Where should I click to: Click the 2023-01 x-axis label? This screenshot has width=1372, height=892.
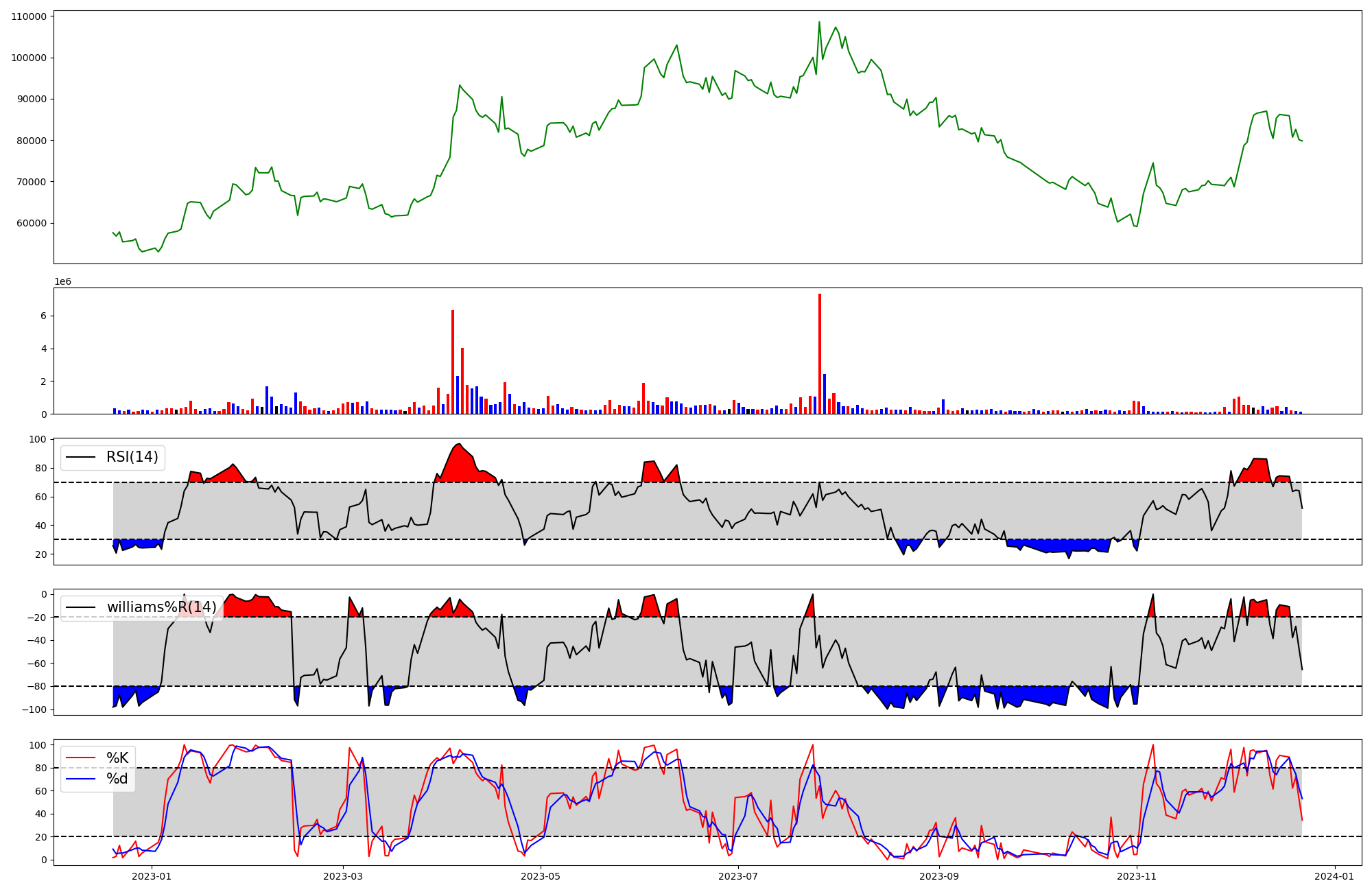pos(151,876)
